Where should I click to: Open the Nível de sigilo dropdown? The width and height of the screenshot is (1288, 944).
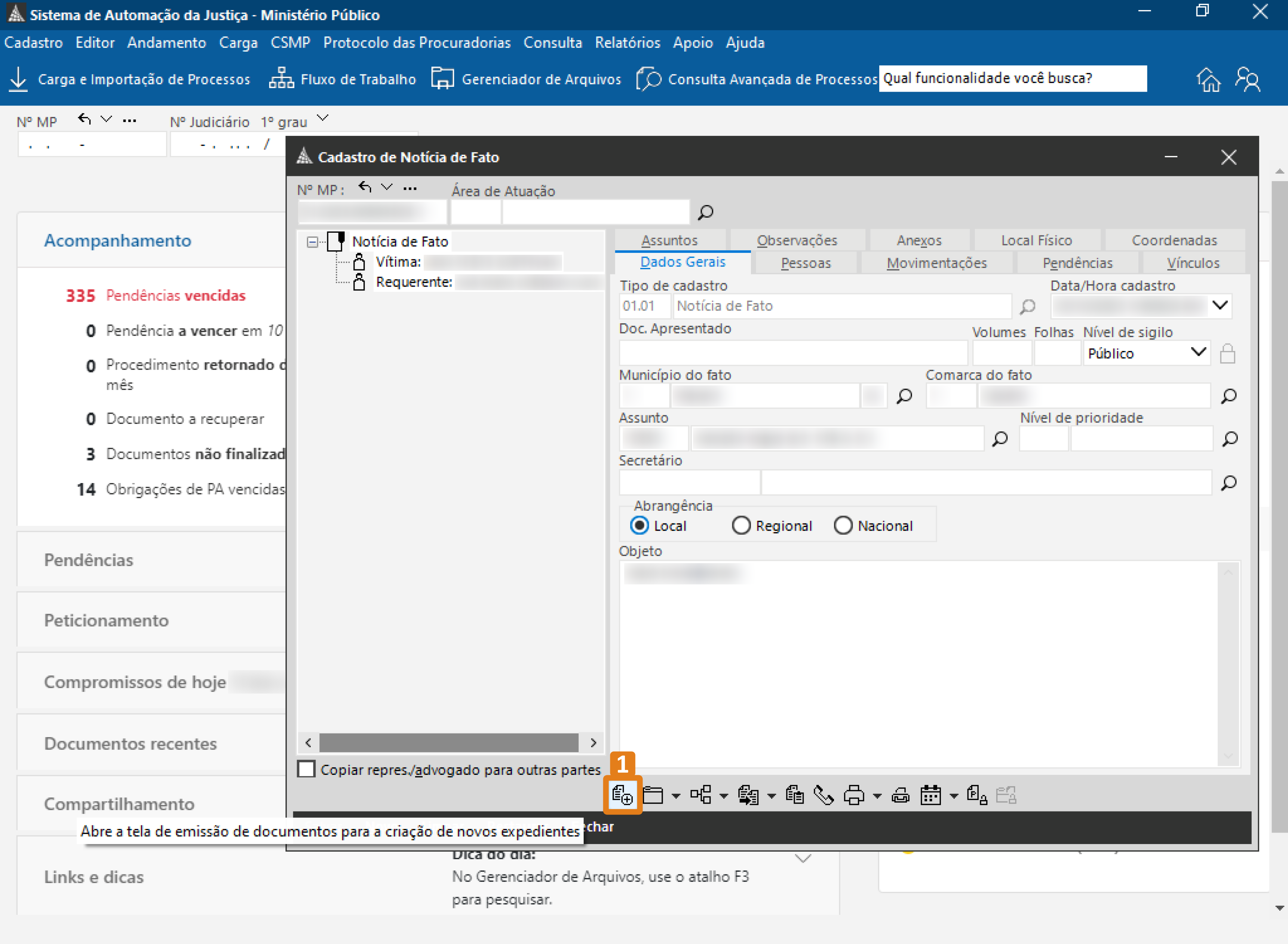[1198, 352]
